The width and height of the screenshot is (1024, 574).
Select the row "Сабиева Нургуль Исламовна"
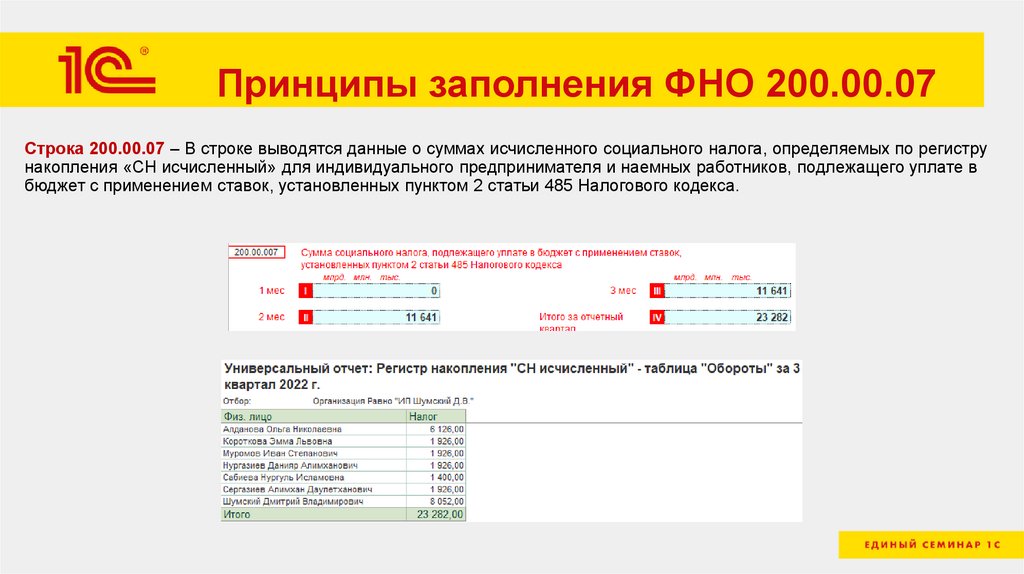click(x=344, y=477)
